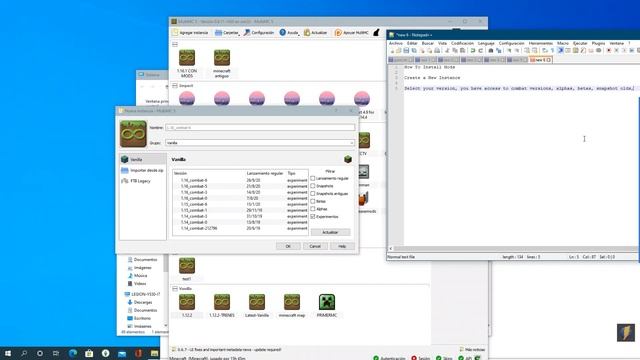This screenshot has width=640, height=360.
Task: Click the grass block icon beside Vanilla heading
Action: click(348, 160)
